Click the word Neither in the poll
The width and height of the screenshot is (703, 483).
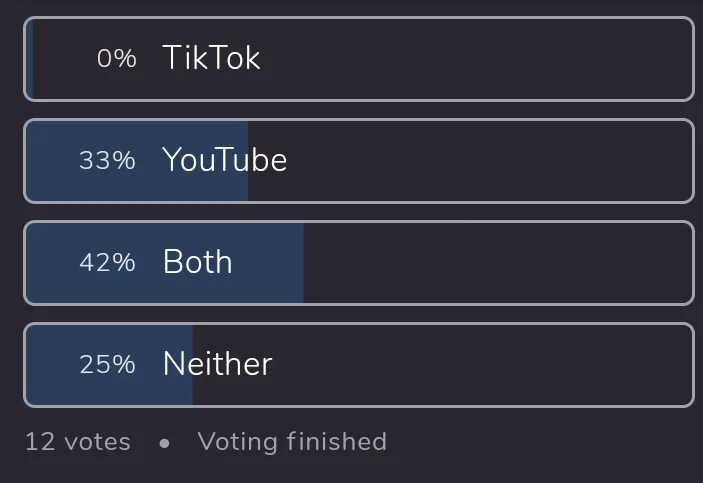click(217, 364)
